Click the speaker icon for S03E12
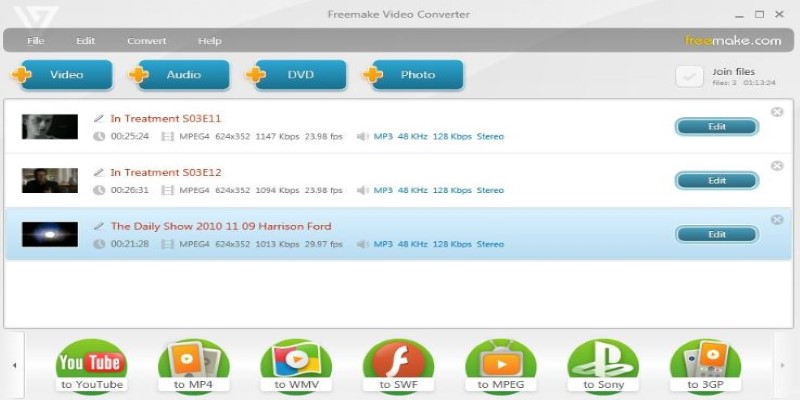The image size is (800, 400). tap(363, 190)
